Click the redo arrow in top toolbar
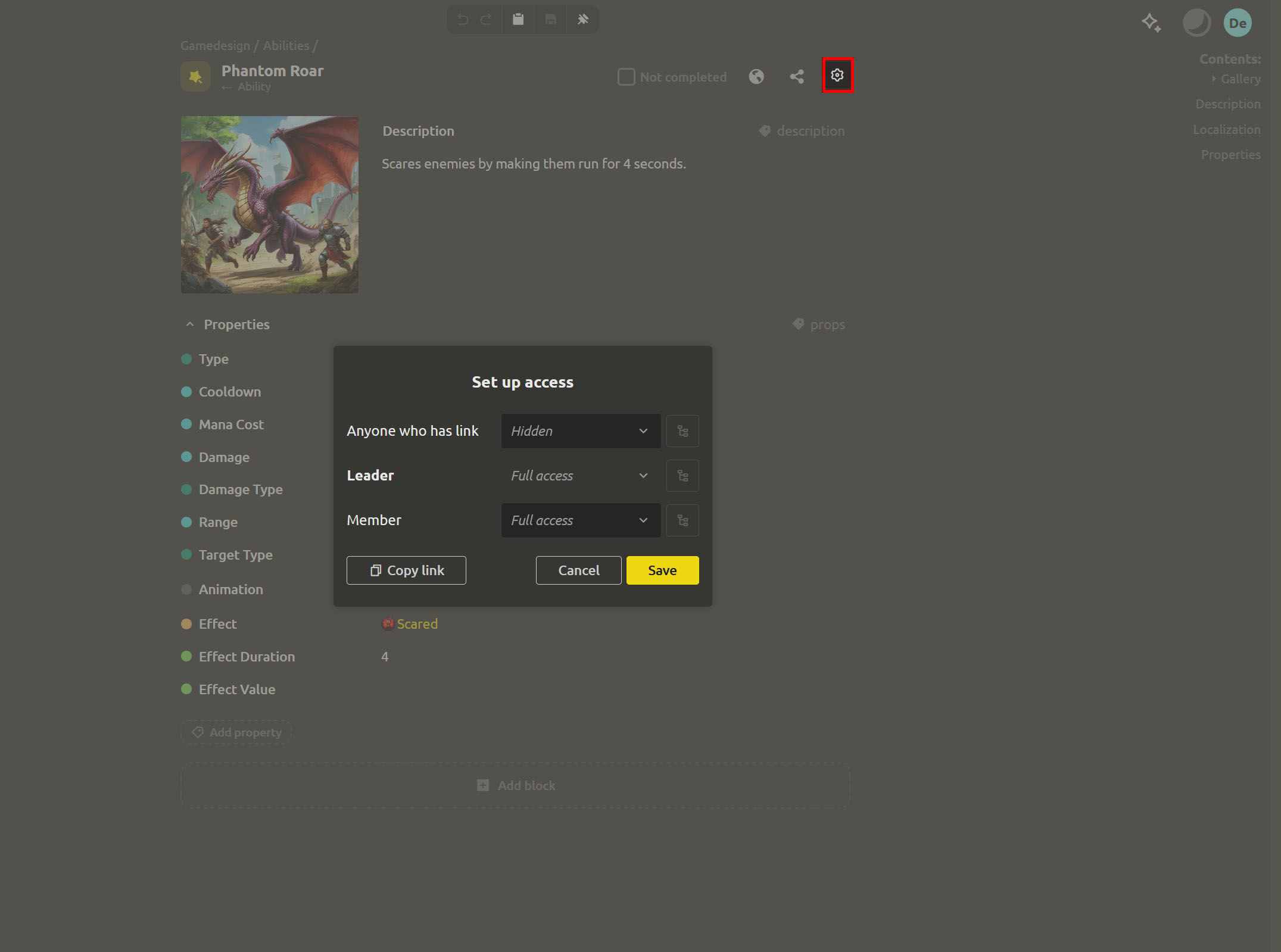The image size is (1281, 952). (x=486, y=20)
